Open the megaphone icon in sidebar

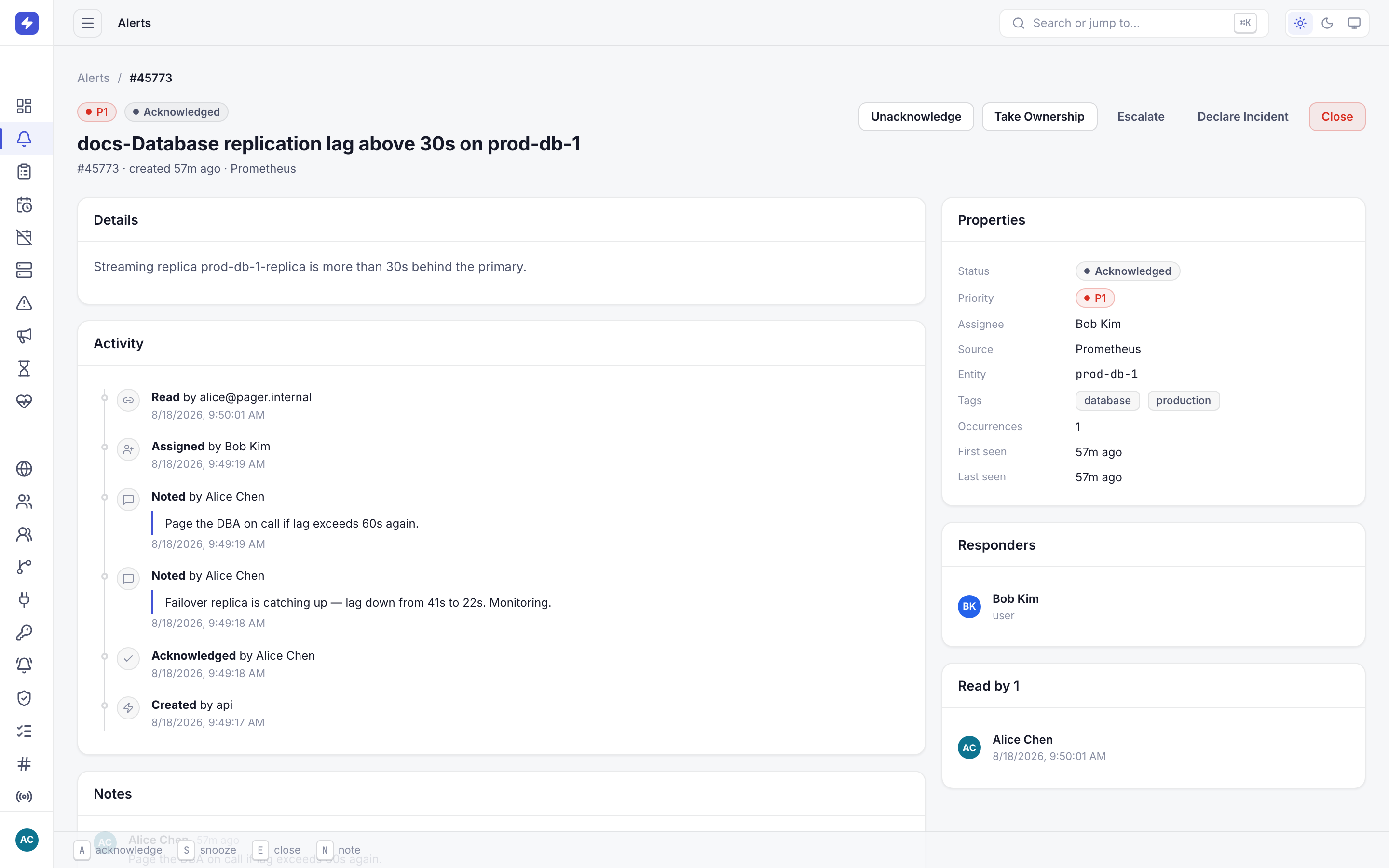pos(24,335)
